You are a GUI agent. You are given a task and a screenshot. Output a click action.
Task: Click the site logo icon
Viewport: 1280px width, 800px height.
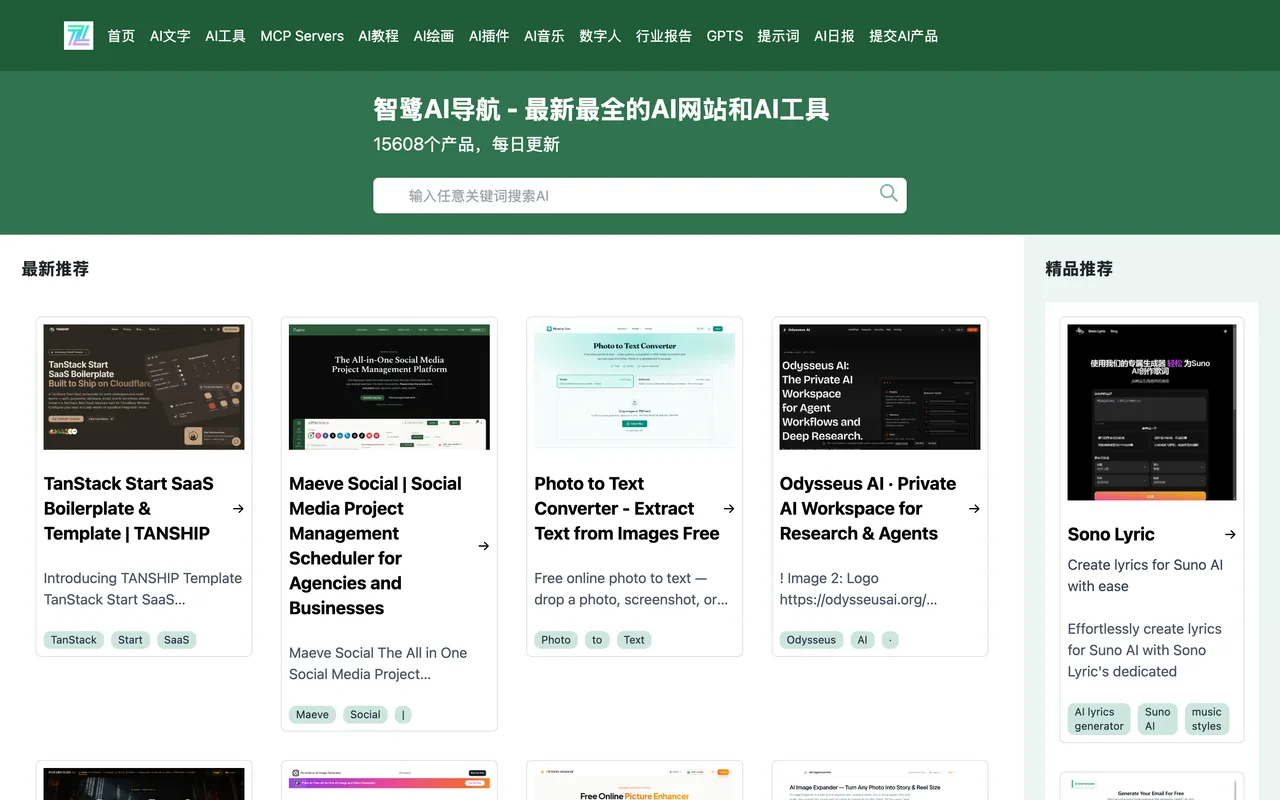[78, 36]
